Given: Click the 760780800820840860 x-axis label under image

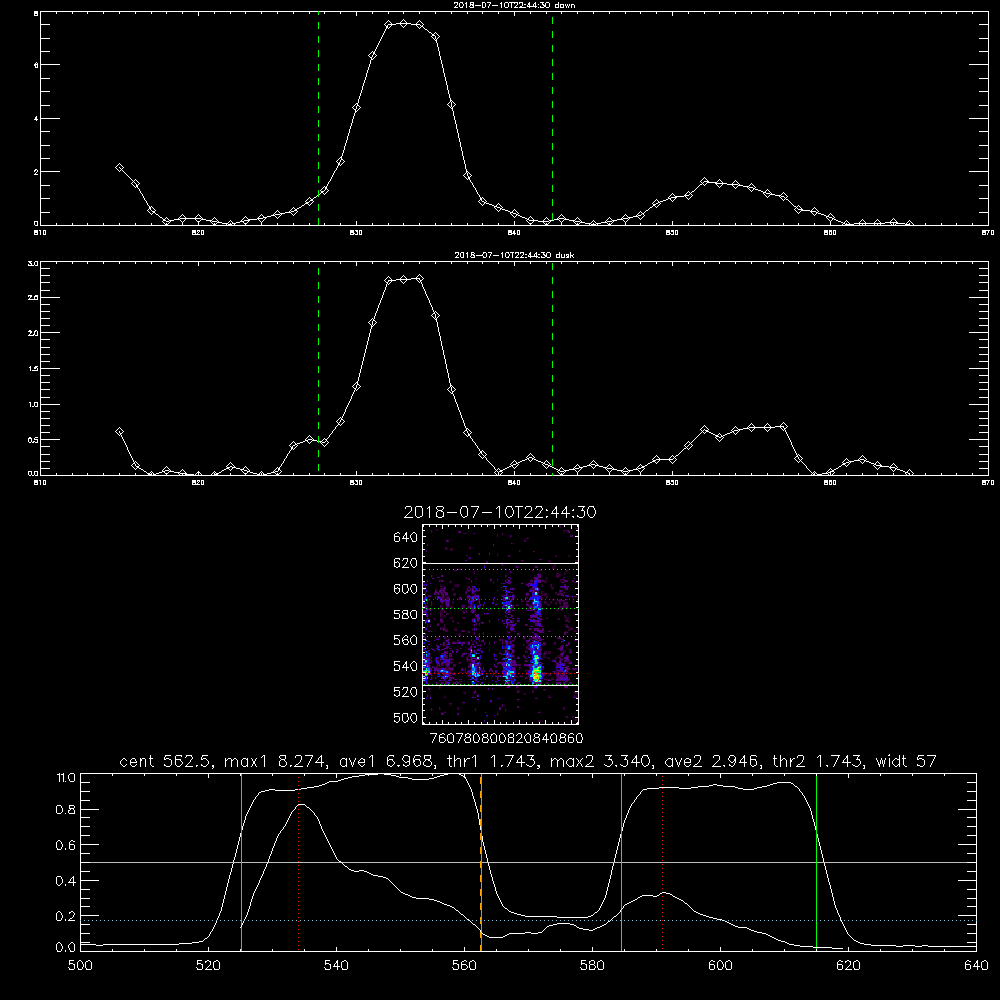Looking at the screenshot, I should click(x=506, y=738).
